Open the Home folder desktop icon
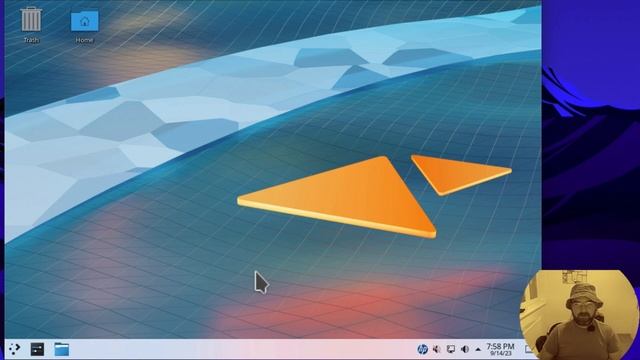The width and height of the screenshot is (640, 360). 84,21
